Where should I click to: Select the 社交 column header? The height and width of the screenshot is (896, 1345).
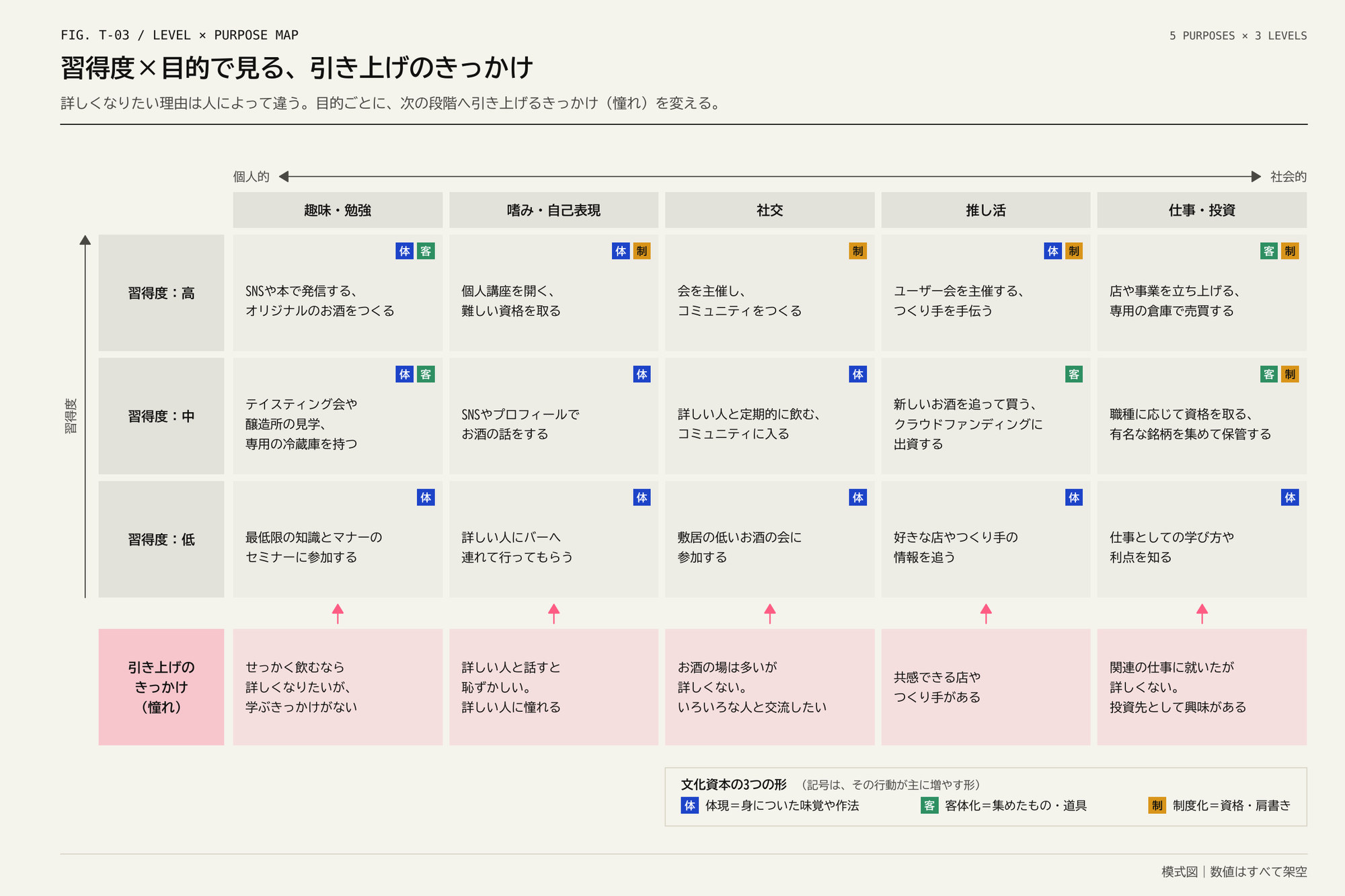coord(769,210)
